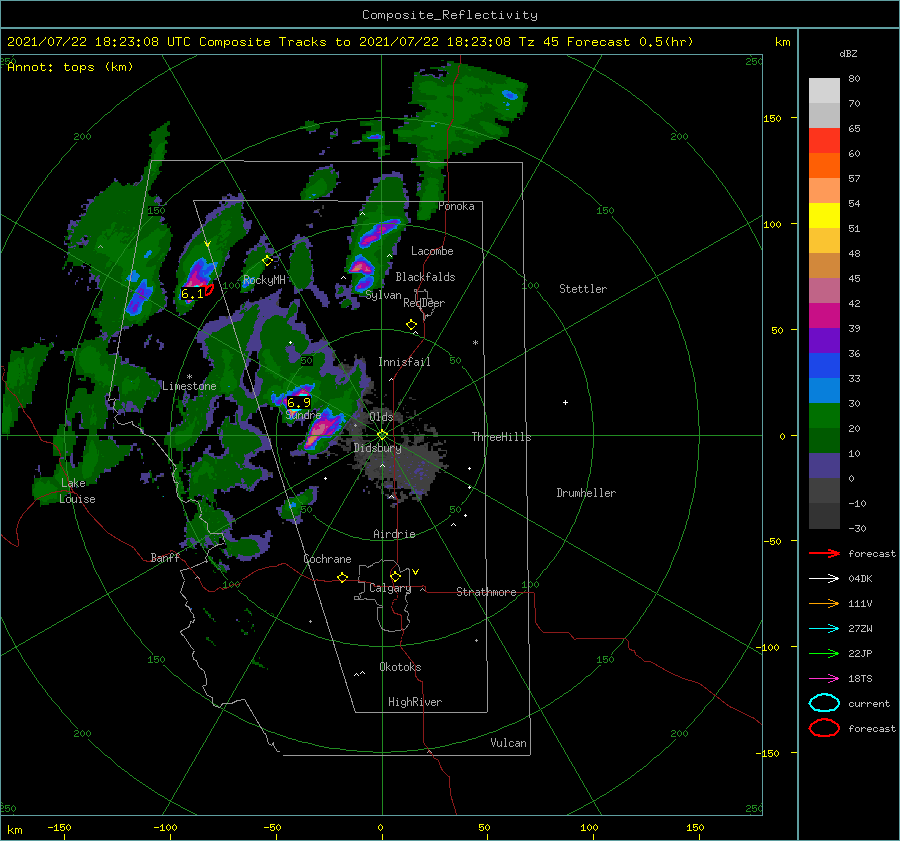This screenshot has width=900, height=841.
Task: Click the yellow diamond at radar center
Action: pyautogui.click(x=382, y=435)
